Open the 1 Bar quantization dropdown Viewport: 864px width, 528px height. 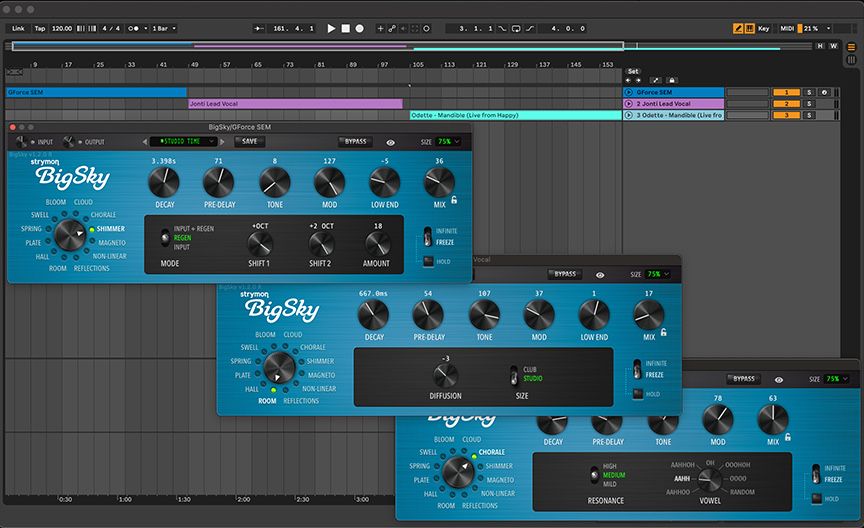point(164,28)
